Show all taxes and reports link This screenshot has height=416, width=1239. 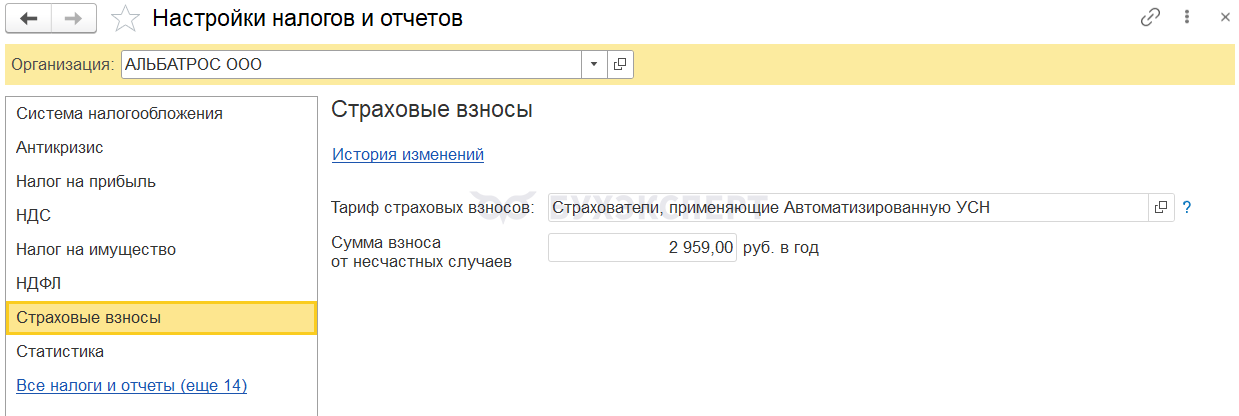point(132,385)
